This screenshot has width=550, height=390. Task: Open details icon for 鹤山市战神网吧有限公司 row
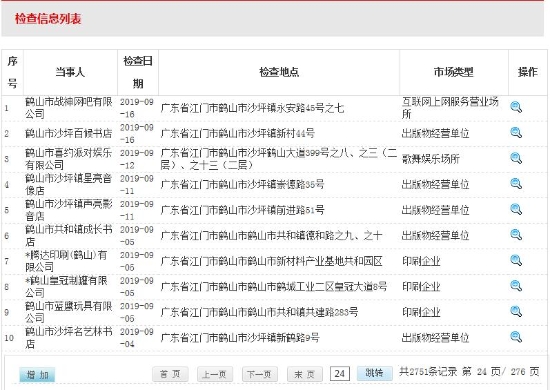pos(516,107)
